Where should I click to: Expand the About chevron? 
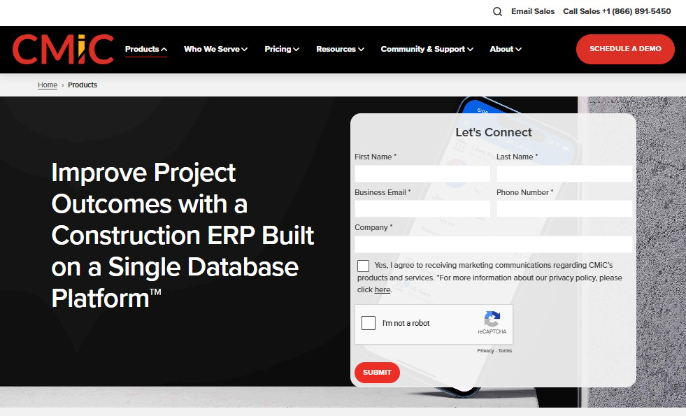click(x=518, y=49)
